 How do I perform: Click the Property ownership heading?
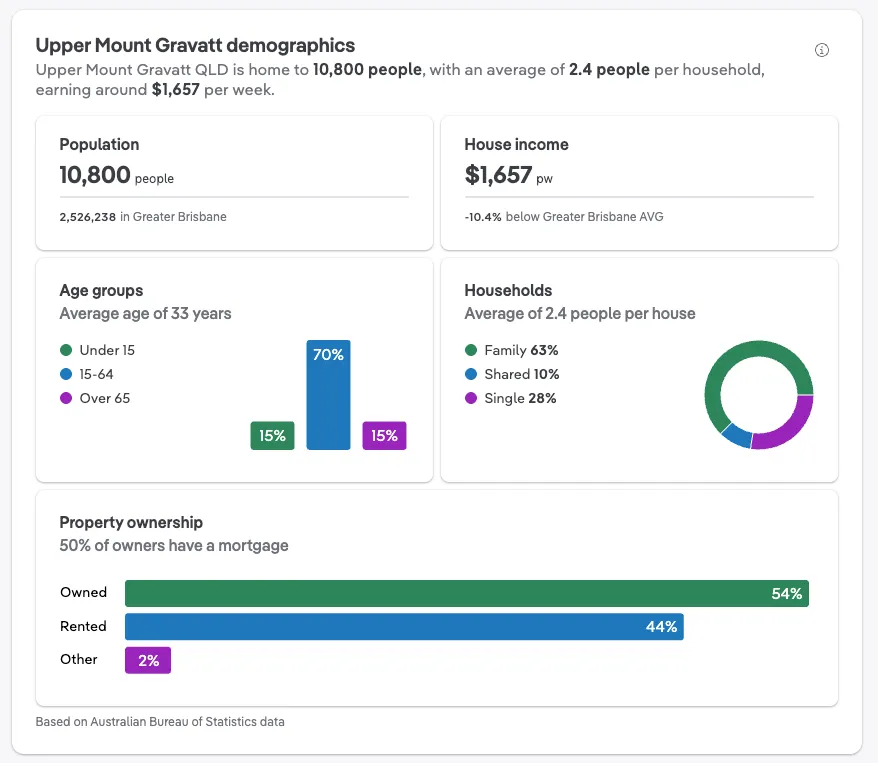tap(131, 522)
